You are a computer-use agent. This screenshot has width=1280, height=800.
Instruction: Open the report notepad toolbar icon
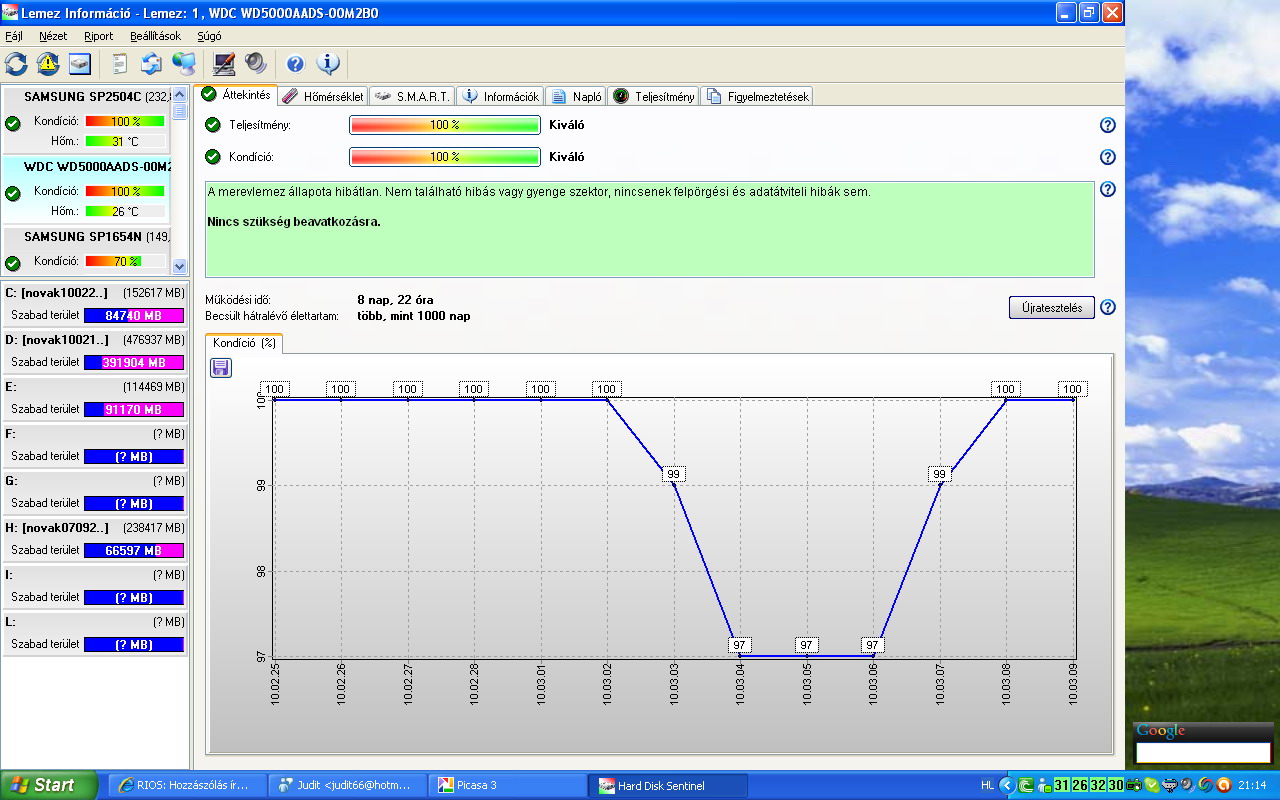tap(120, 64)
